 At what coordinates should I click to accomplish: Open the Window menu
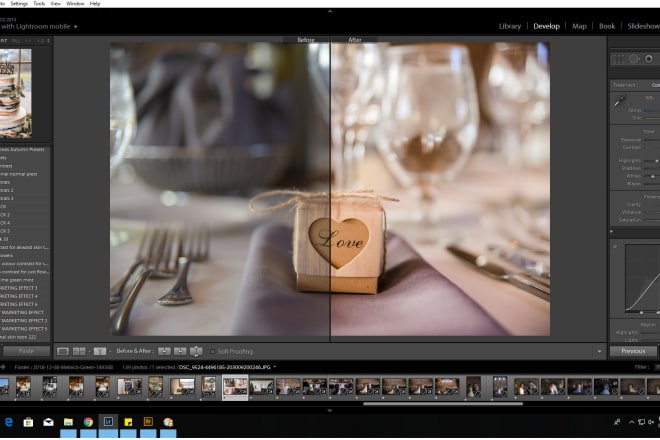pyautogui.click(x=74, y=4)
